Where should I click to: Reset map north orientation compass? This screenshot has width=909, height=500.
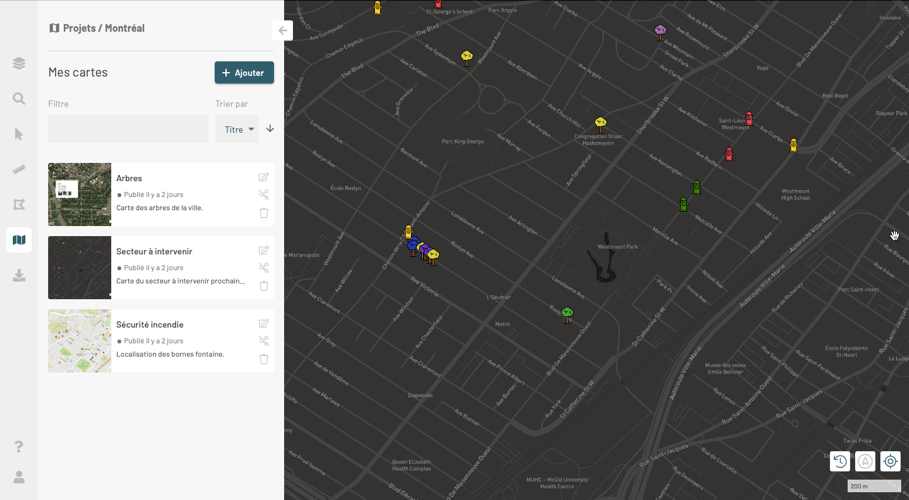point(865,461)
